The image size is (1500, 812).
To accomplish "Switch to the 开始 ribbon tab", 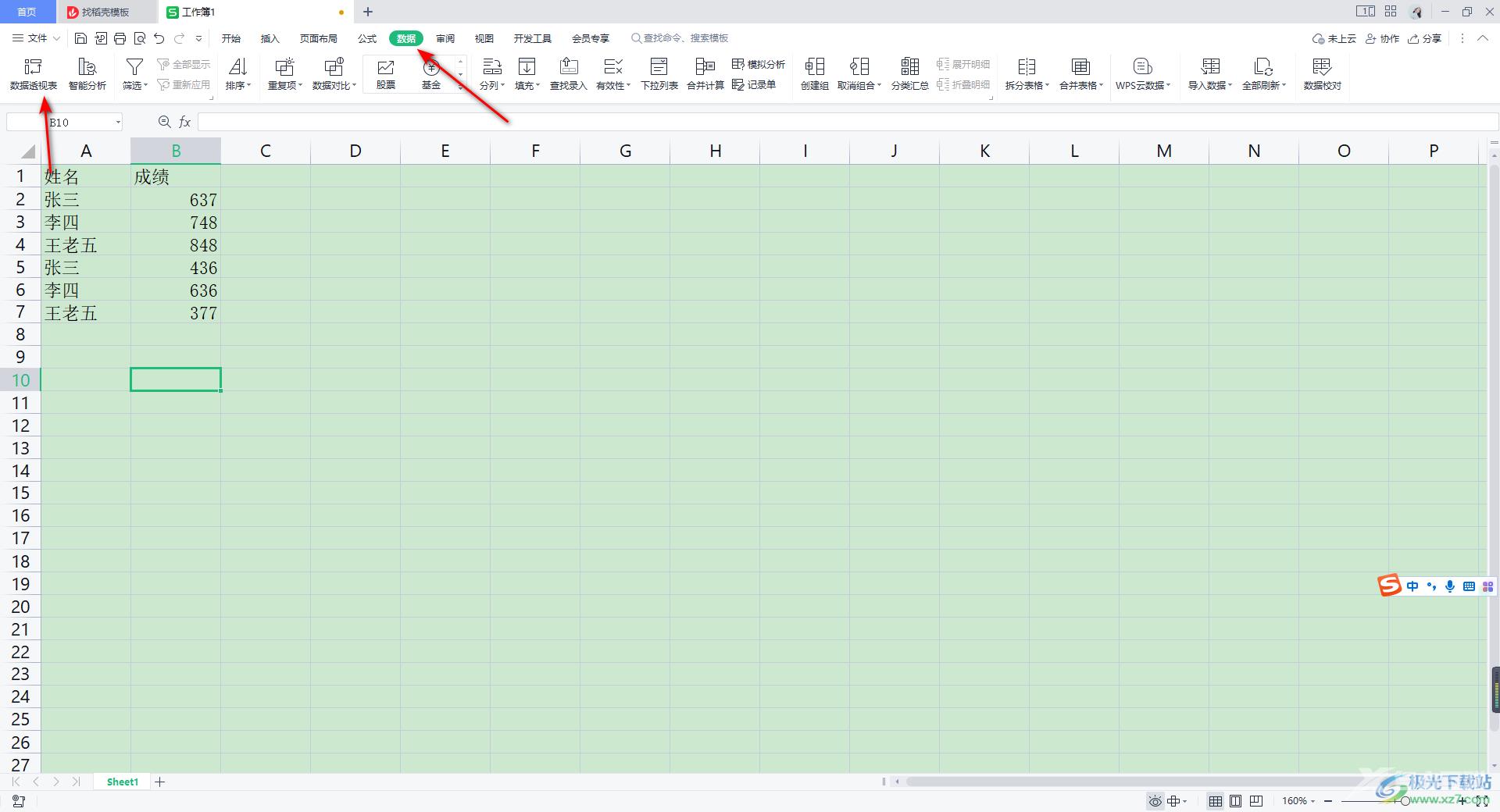I will tap(231, 38).
